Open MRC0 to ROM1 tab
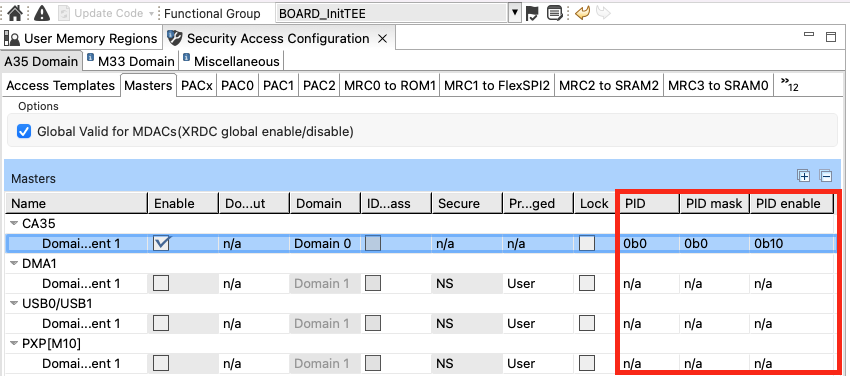This screenshot has width=850, height=376. pos(390,85)
